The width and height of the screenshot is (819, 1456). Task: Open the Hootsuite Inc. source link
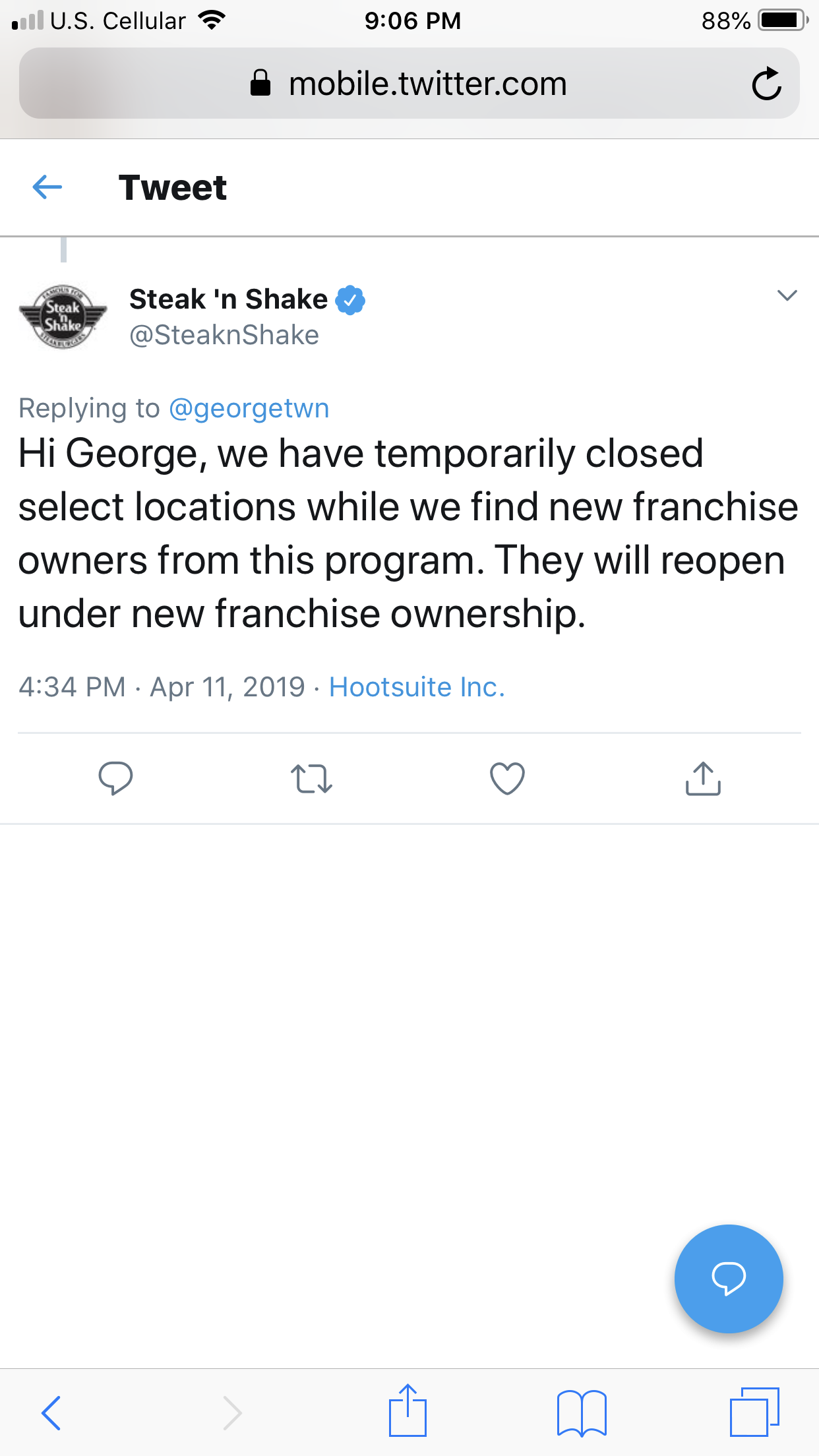(417, 687)
